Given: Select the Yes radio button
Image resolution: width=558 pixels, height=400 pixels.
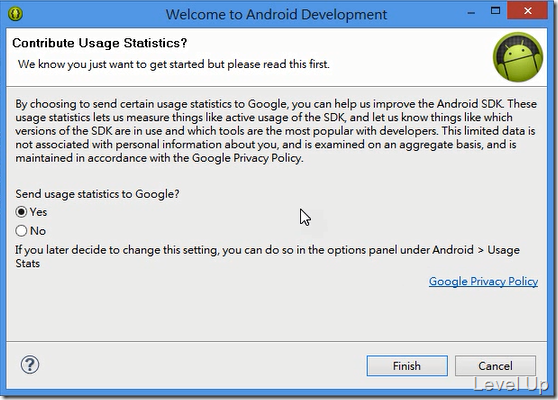Looking at the screenshot, I should click(21, 212).
